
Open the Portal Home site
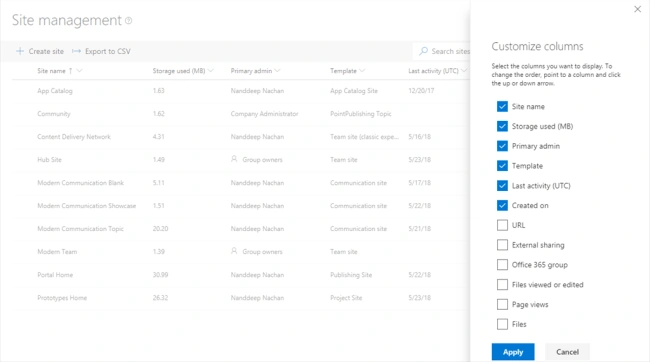(55, 275)
